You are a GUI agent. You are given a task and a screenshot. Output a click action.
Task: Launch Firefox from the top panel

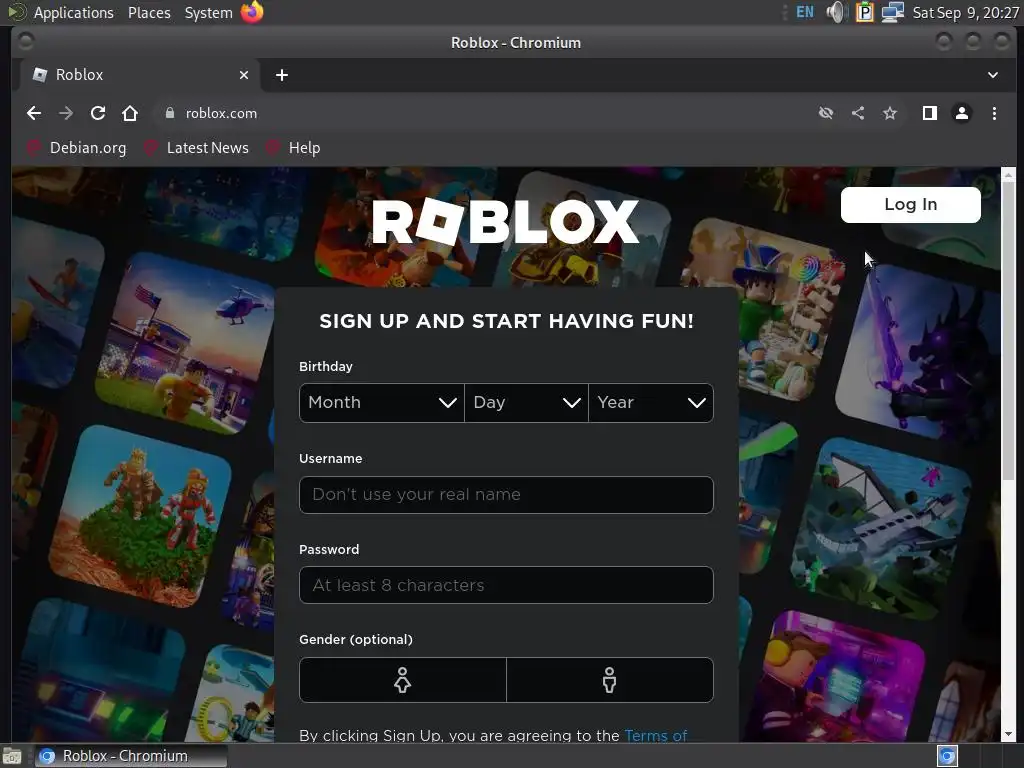[x=252, y=12]
